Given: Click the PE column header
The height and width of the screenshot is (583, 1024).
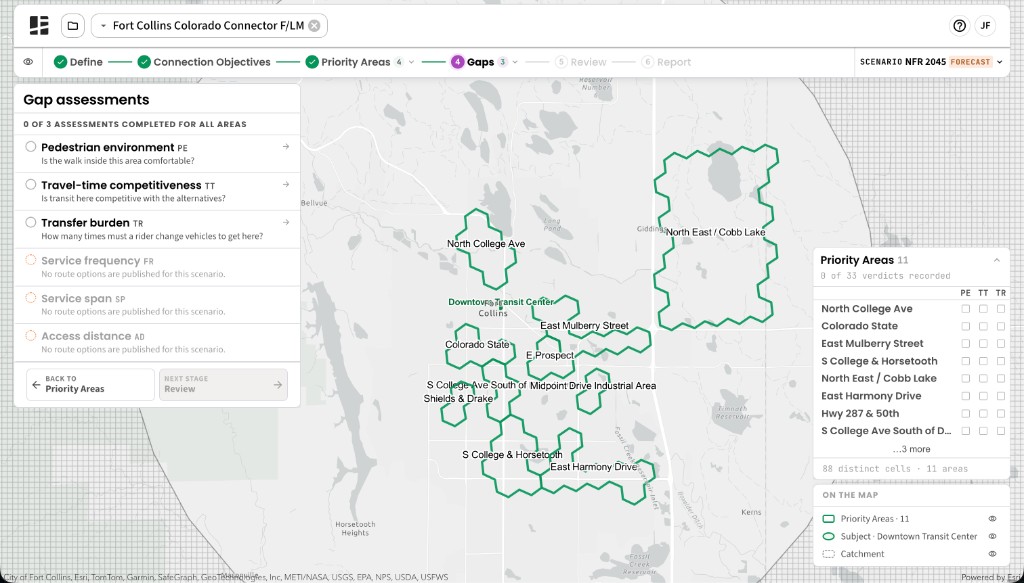Looking at the screenshot, I should 966,293.
